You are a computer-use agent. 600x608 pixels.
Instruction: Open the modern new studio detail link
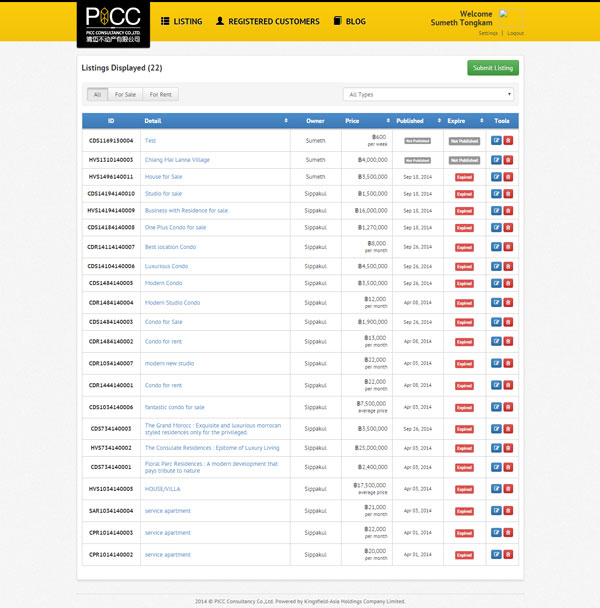(x=169, y=363)
